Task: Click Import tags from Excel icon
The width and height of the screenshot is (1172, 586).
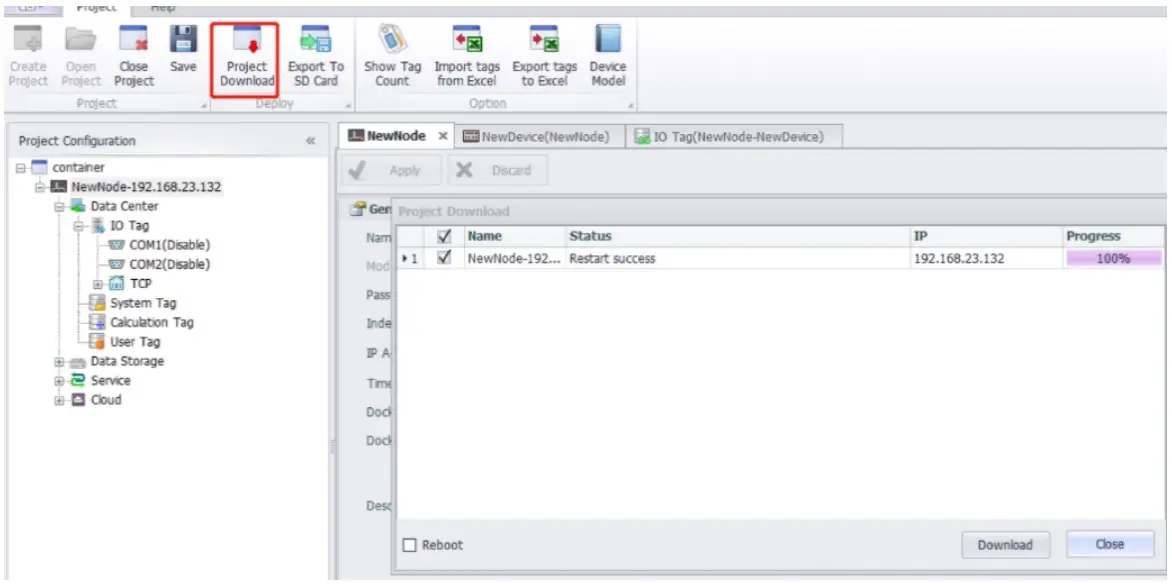Action: [467, 40]
